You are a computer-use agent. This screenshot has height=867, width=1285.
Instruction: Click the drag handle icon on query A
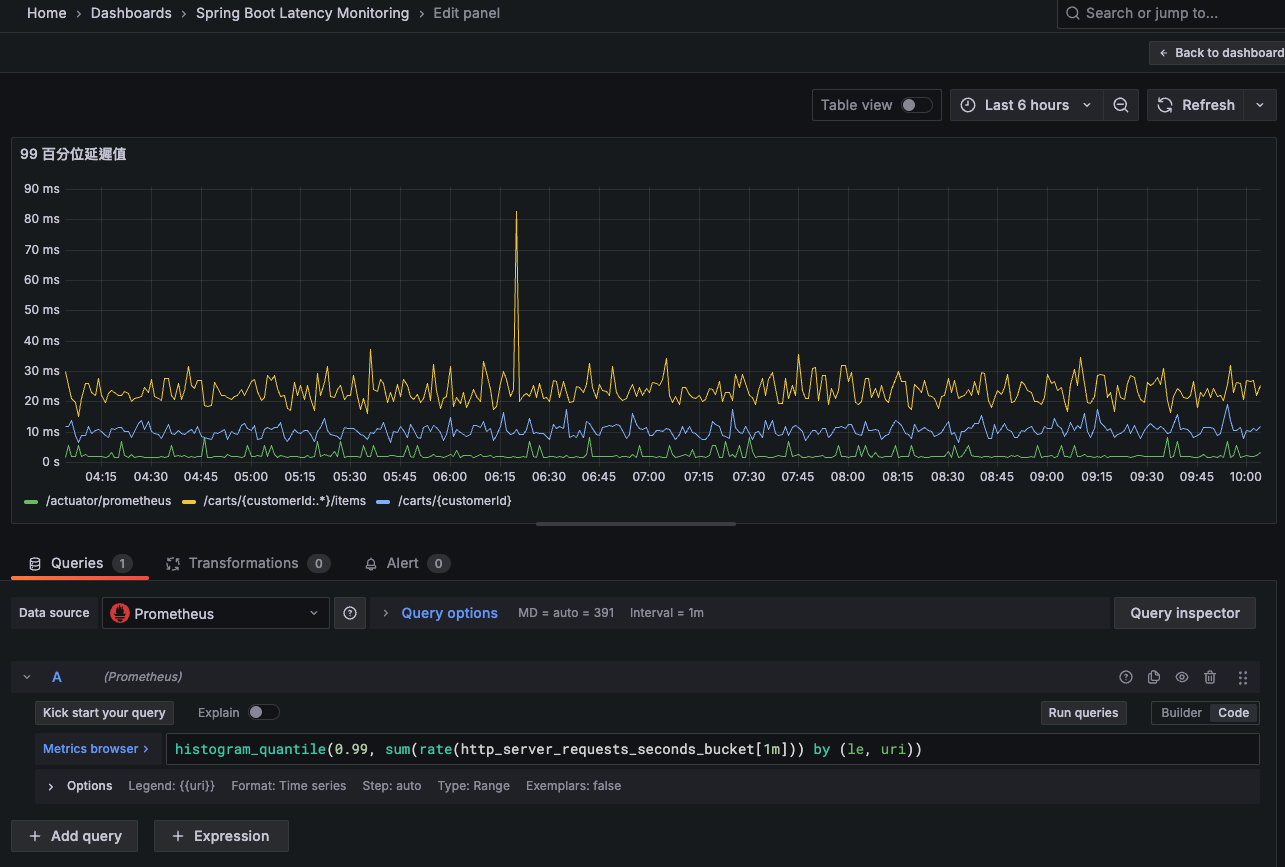point(1243,677)
